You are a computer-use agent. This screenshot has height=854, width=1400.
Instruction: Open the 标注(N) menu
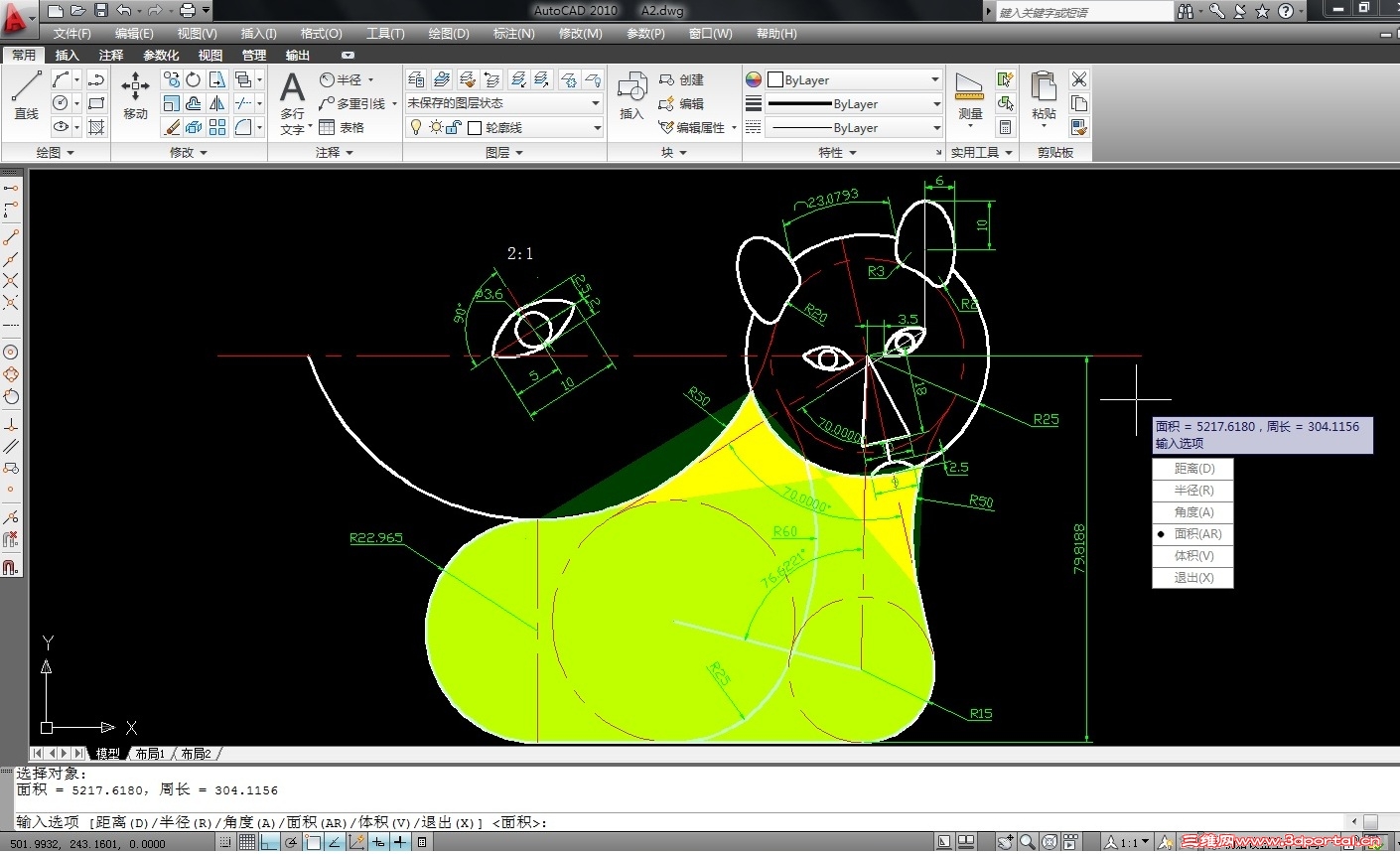click(x=513, y=34)
